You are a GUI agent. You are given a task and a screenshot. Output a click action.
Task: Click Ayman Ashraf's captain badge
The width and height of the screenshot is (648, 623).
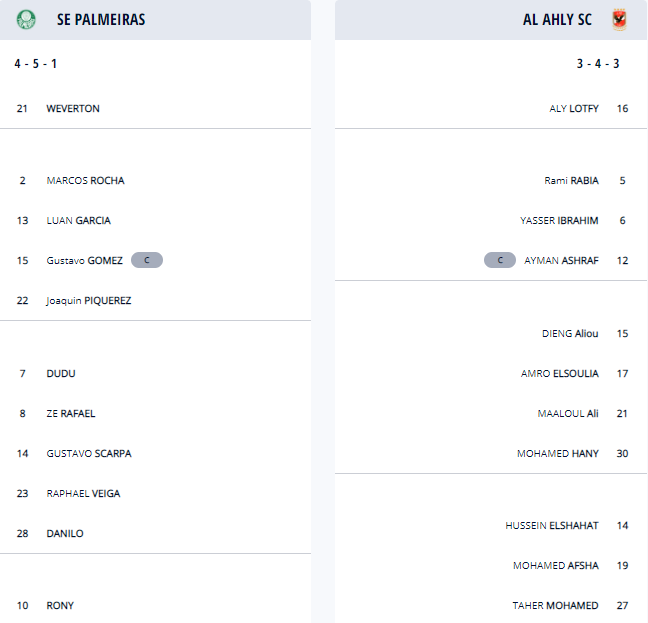click(500, 260)
